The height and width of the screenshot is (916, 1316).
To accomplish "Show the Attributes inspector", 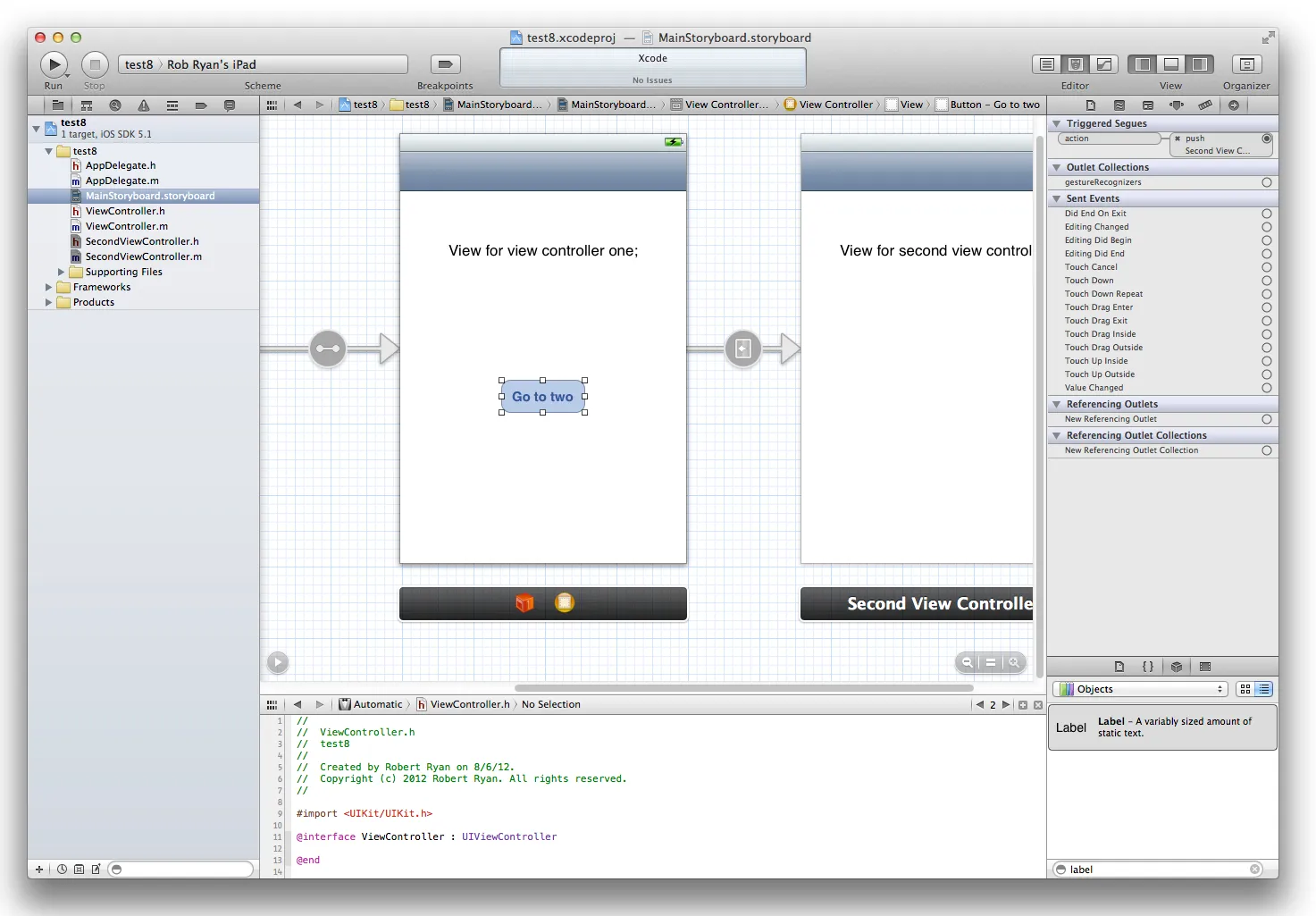I will pos(1177,105).
